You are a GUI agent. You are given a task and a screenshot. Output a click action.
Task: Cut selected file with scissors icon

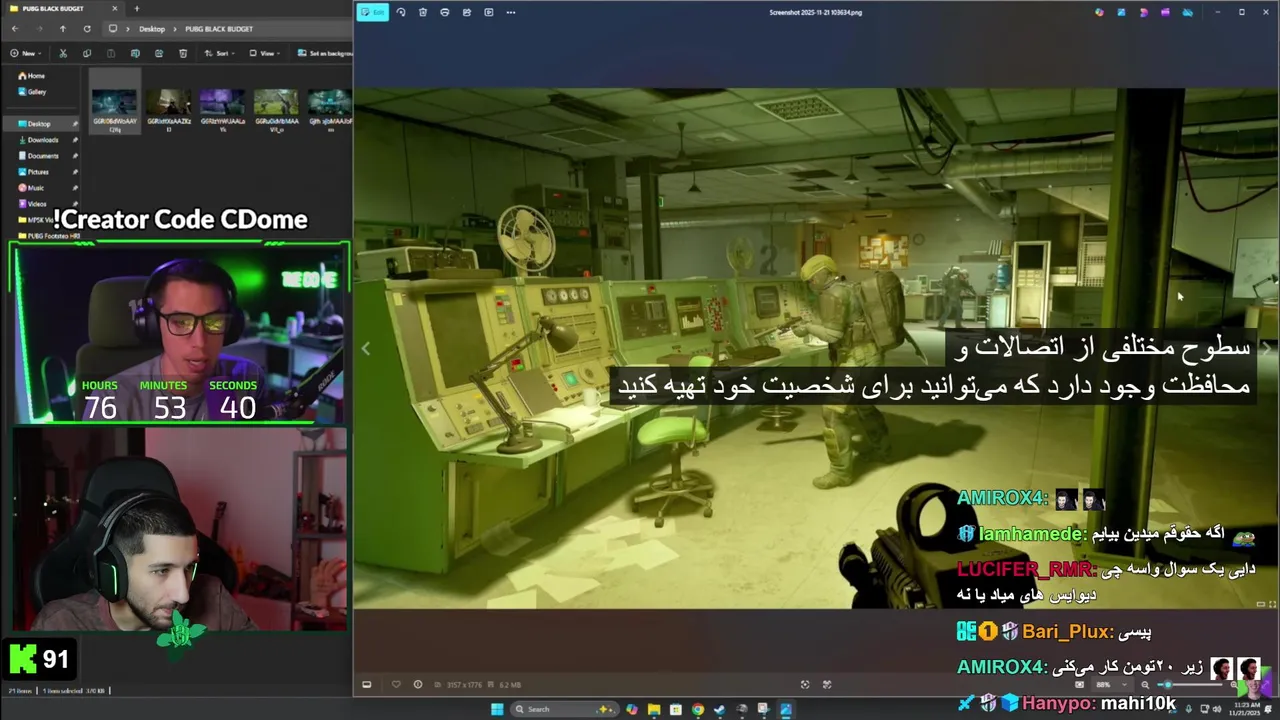click(63, 53)
